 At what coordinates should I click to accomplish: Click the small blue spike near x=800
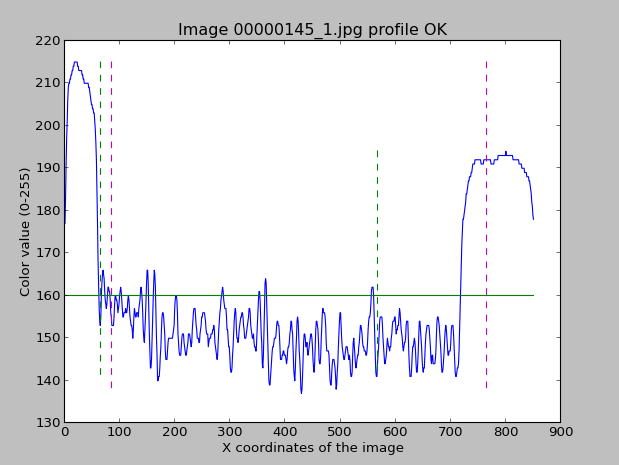click(x=506, y=153)
